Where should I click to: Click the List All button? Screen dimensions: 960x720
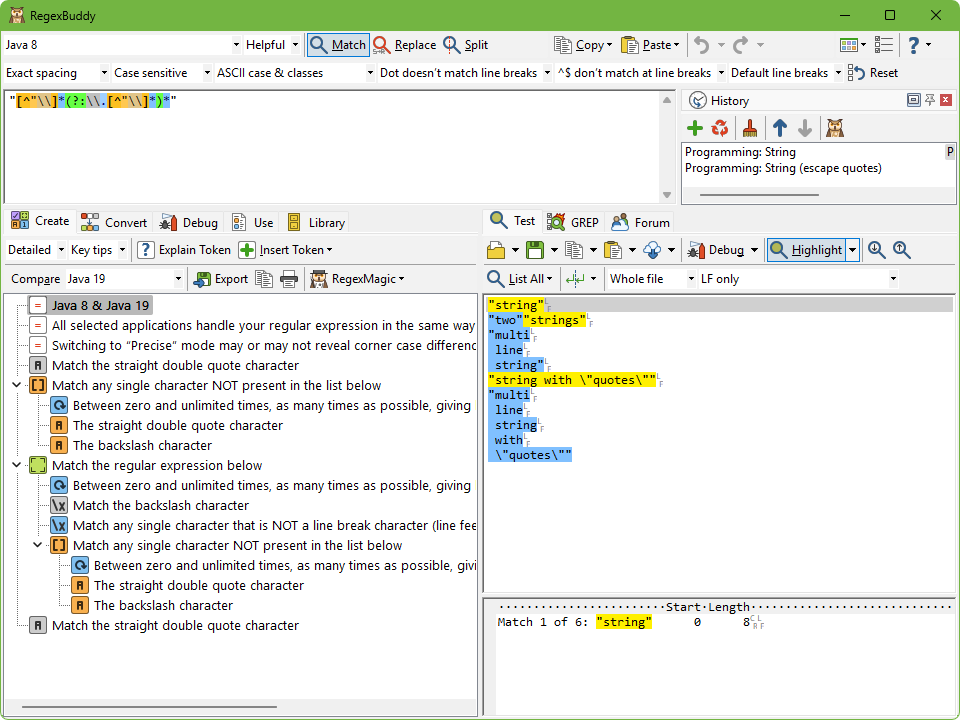click(x=520, y=279)
